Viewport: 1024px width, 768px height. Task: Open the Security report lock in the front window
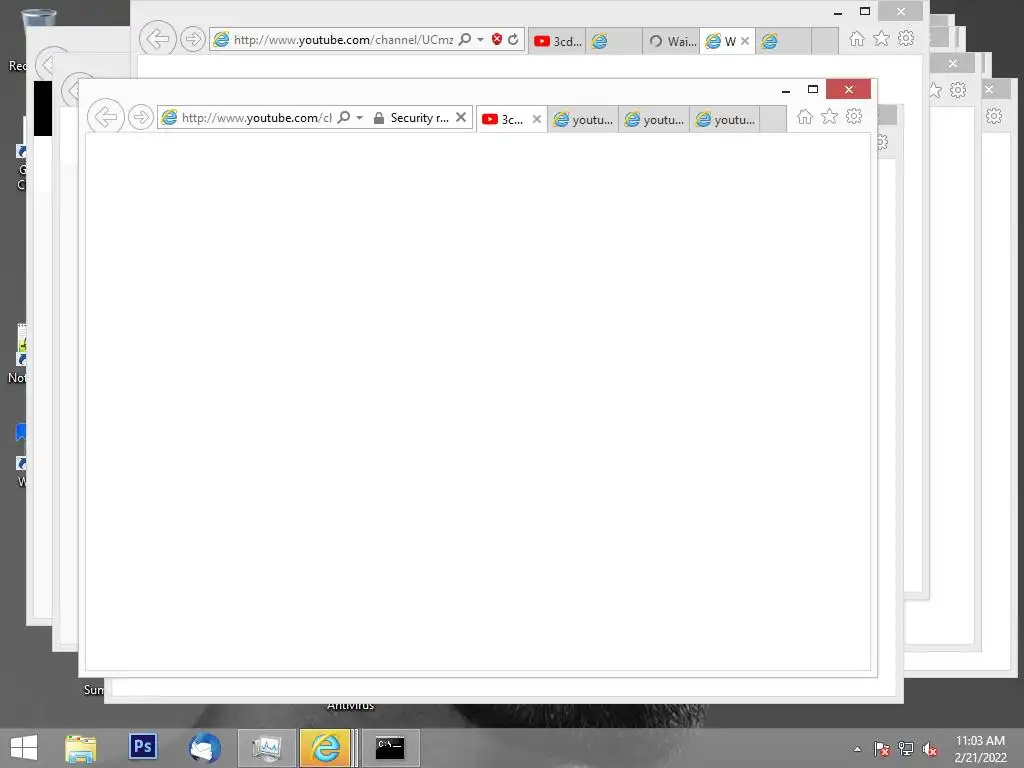(x=411, y=118)
